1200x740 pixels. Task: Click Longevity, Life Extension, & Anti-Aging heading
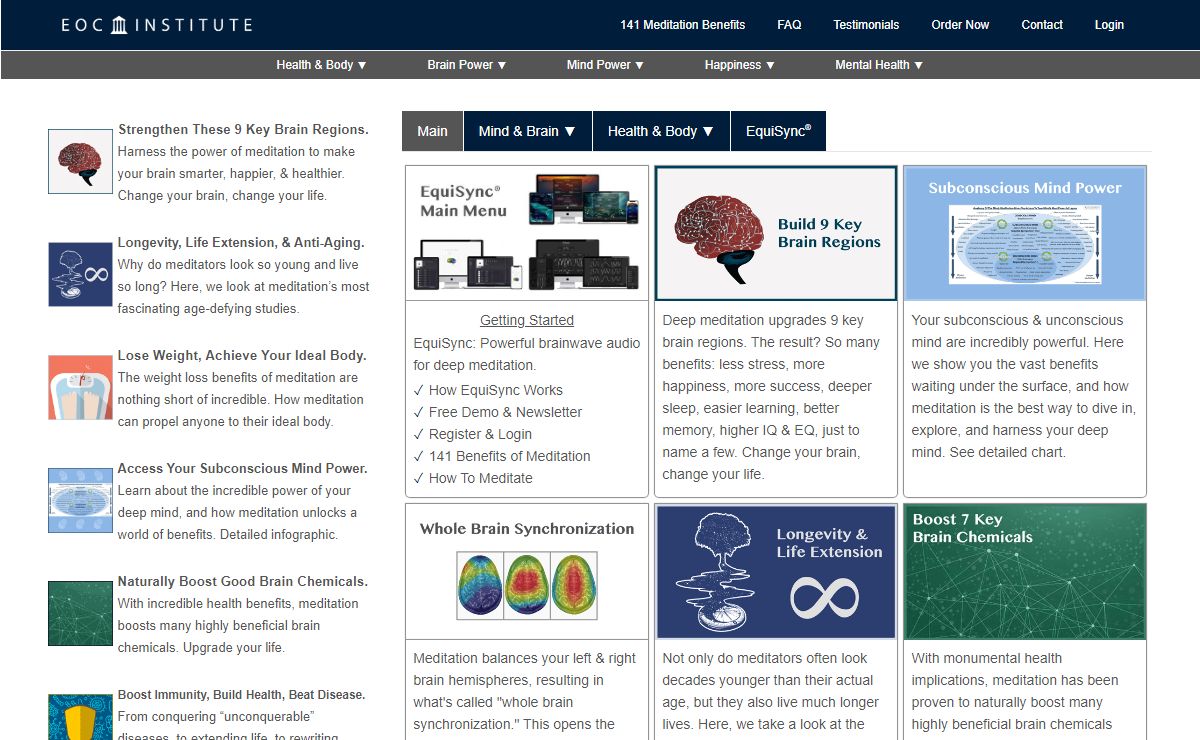click(x=241, y=243)
